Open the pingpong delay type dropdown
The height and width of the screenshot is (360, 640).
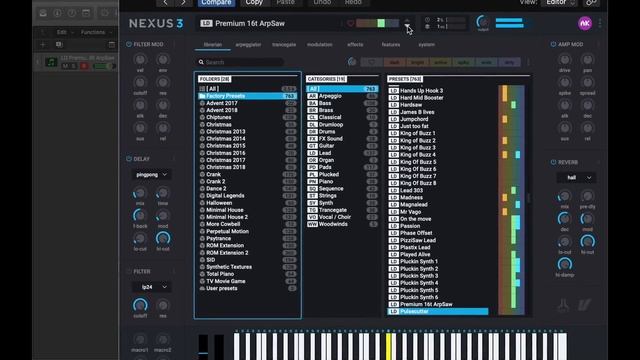pos(151,175)
